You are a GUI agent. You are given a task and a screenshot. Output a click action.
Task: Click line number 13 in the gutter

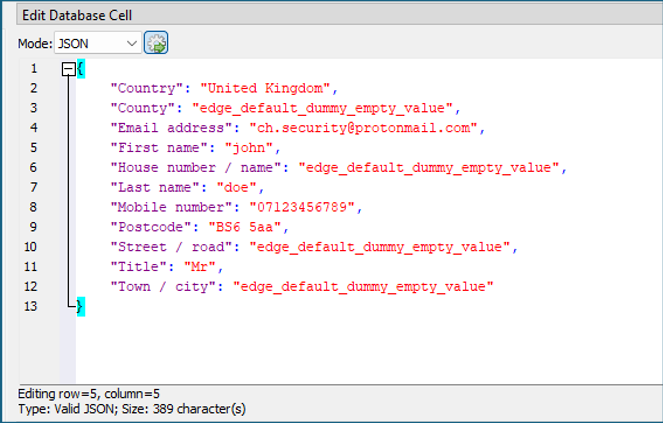[30, 306]
